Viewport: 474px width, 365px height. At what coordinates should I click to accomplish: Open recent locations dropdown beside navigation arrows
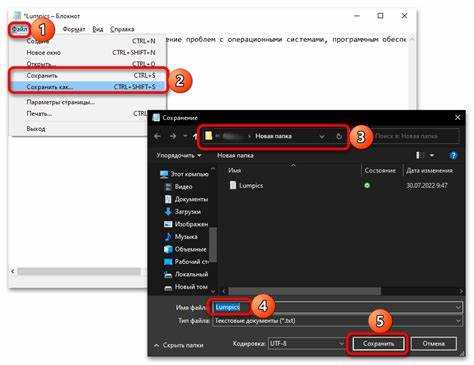tap(185, 136)
